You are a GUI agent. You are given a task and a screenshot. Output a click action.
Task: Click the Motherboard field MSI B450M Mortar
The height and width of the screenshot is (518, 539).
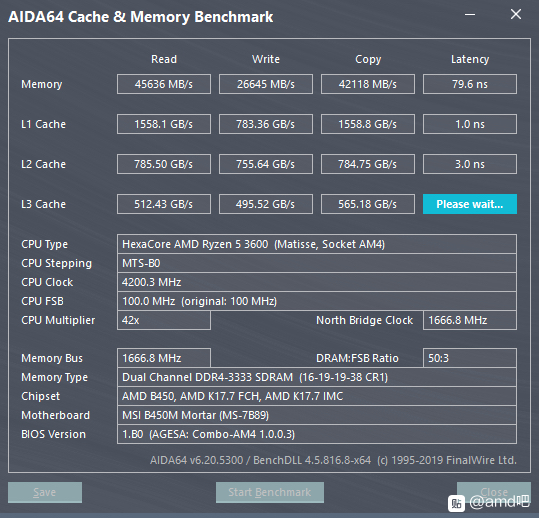(x=317, y=415)
